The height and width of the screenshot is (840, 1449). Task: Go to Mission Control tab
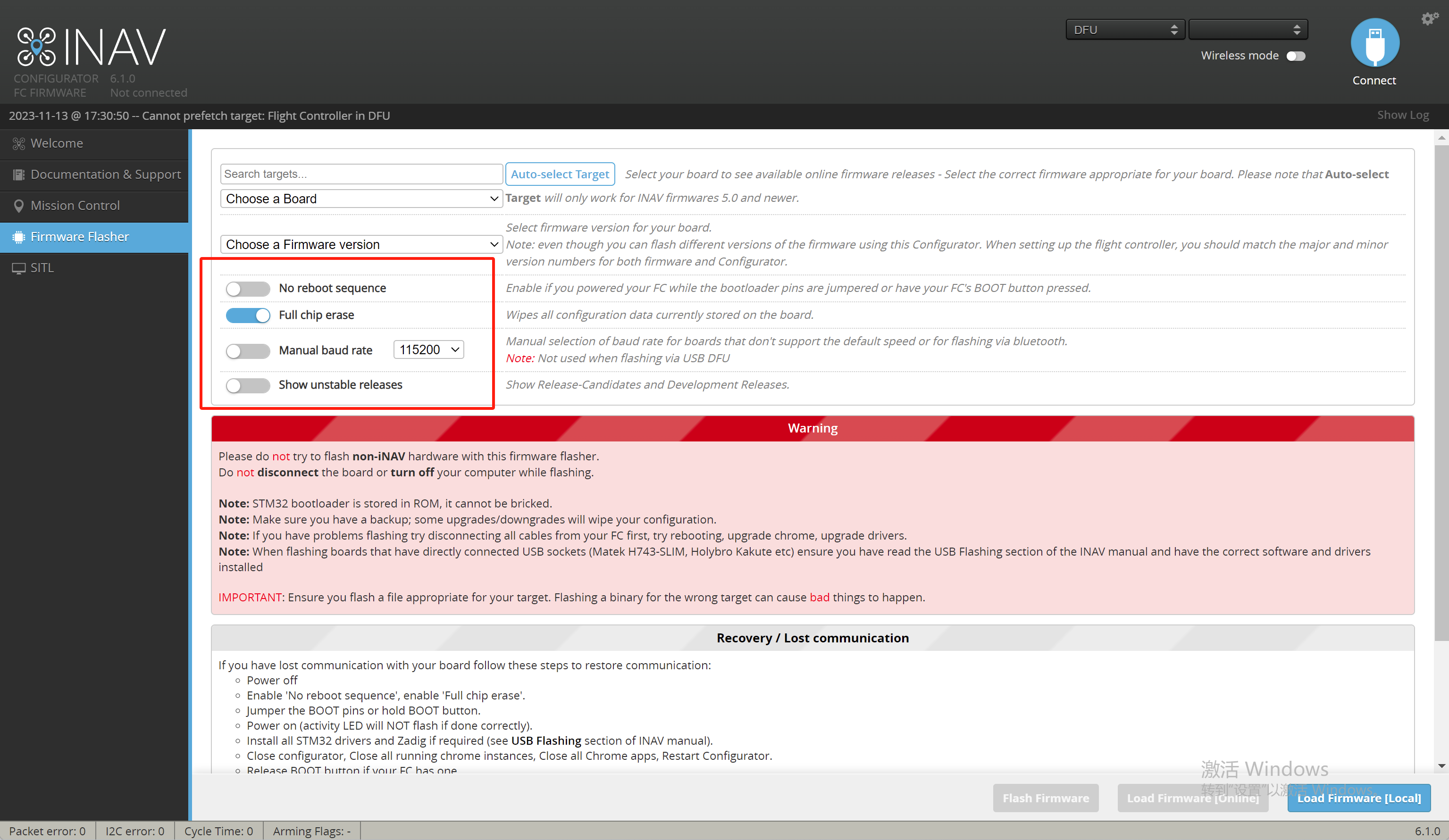[x=94, y=206]
